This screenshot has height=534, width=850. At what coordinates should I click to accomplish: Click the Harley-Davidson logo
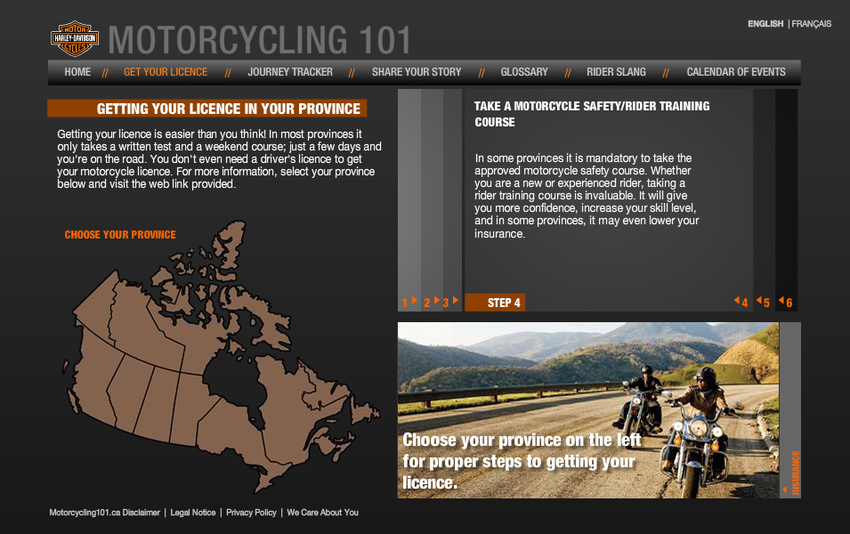click(x=75, y=38)
